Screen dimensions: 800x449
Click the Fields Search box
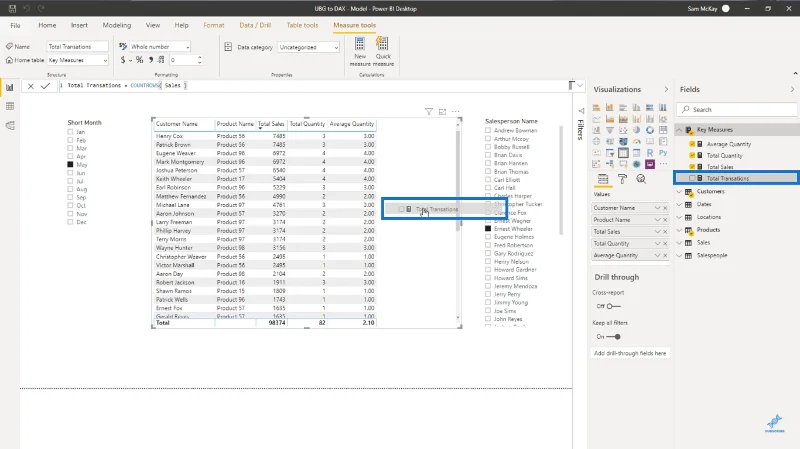coord(737,109)
